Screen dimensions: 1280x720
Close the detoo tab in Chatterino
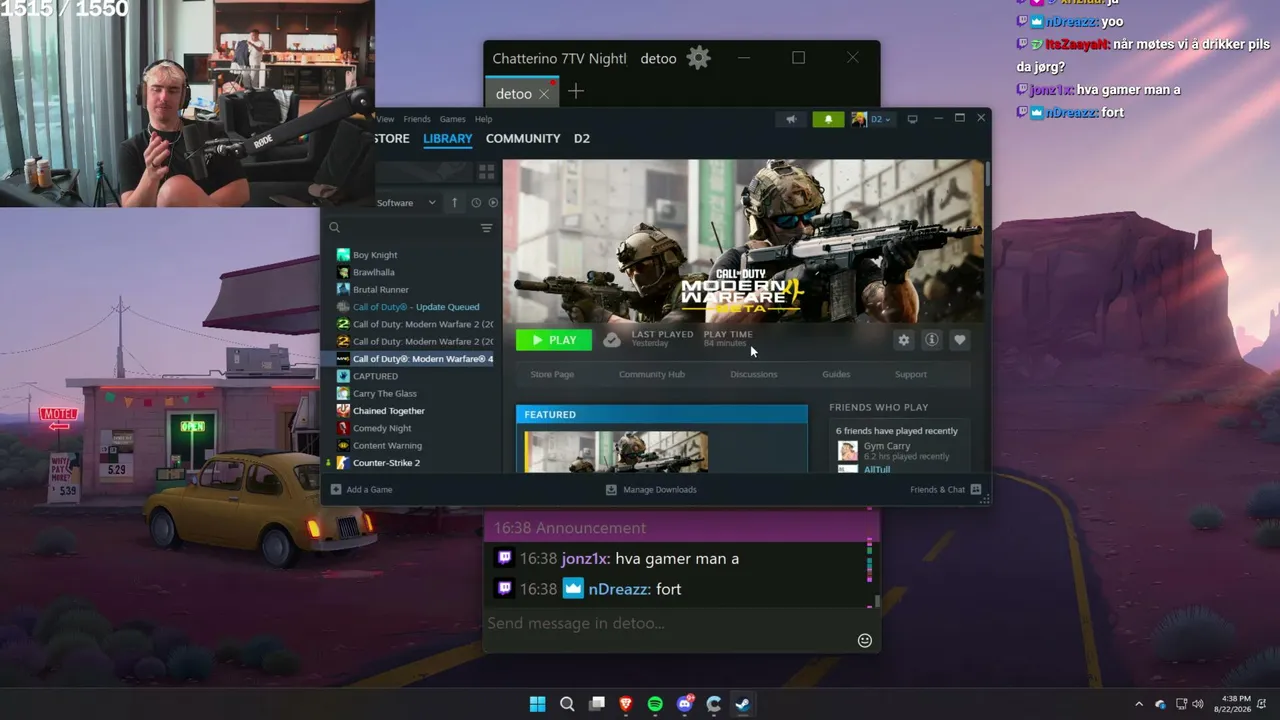tap(544, 94)
